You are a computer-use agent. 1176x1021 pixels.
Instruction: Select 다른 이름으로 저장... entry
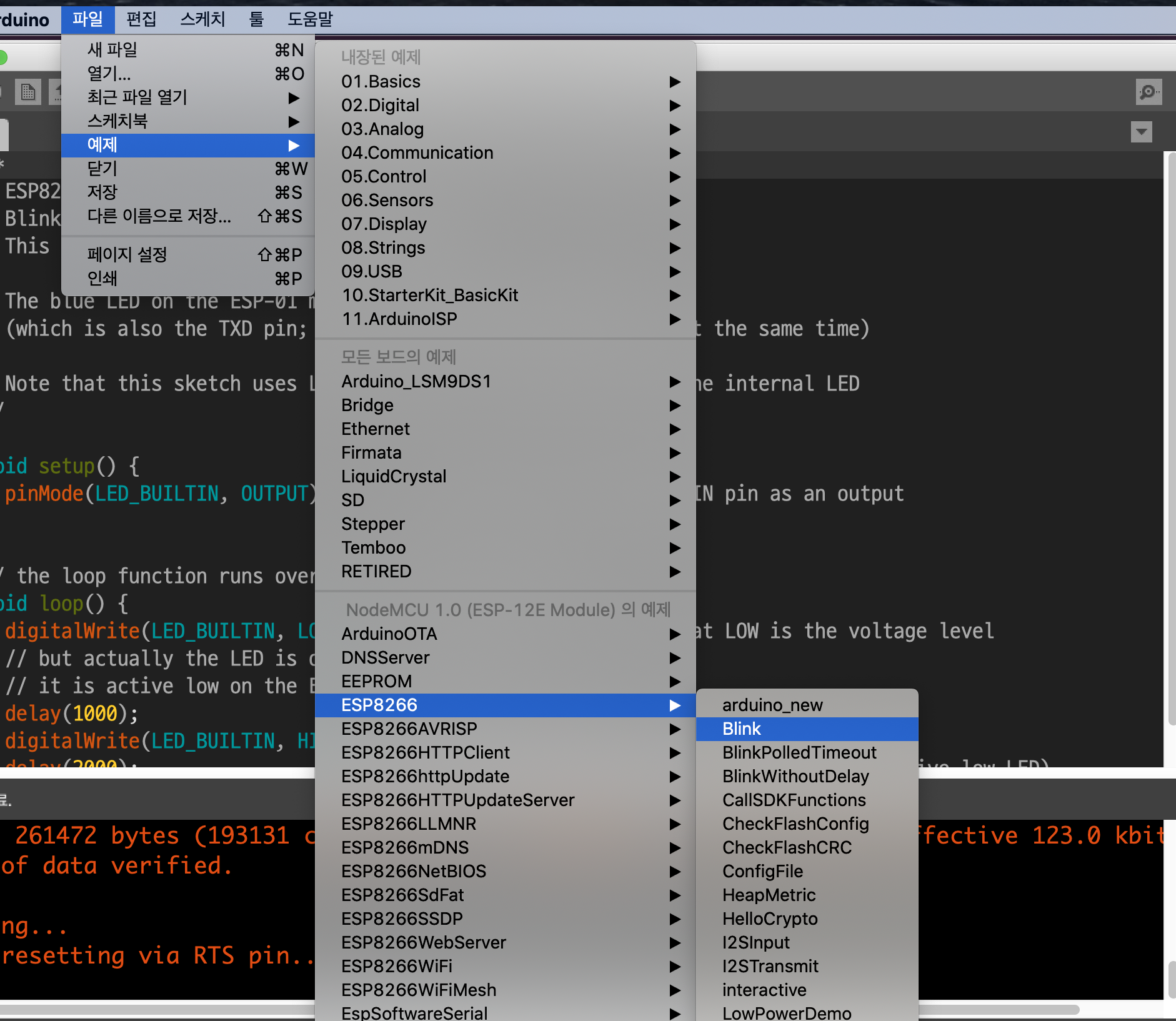pos(187,216)
